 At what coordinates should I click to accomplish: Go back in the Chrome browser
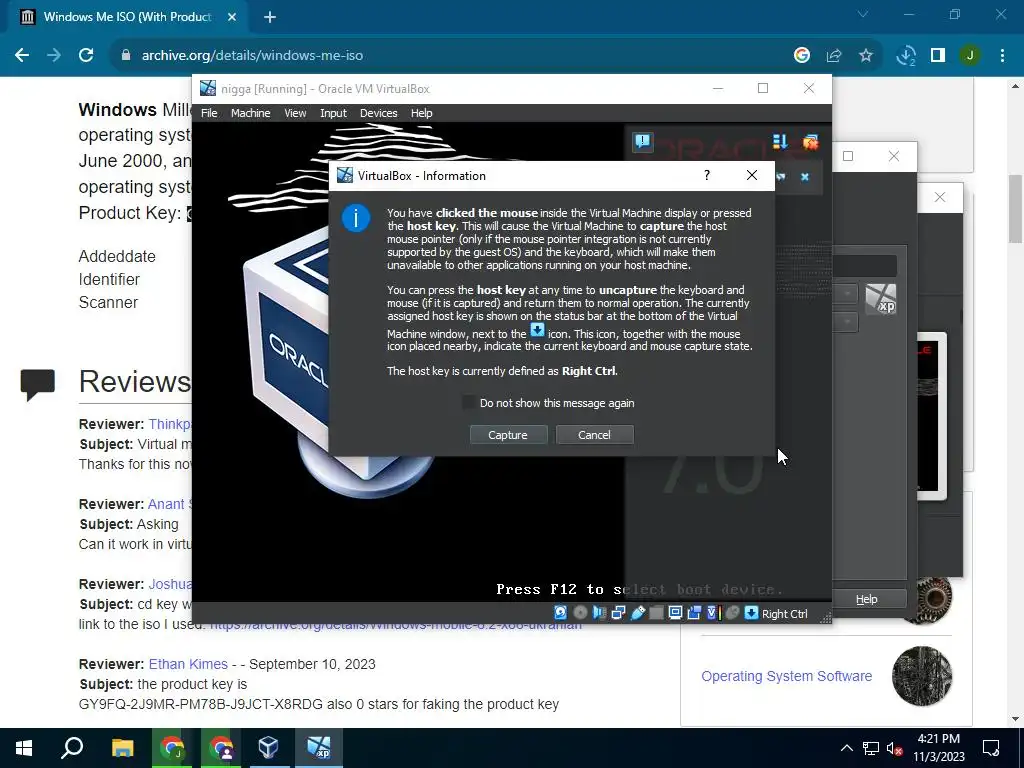(x=22, y=56)
